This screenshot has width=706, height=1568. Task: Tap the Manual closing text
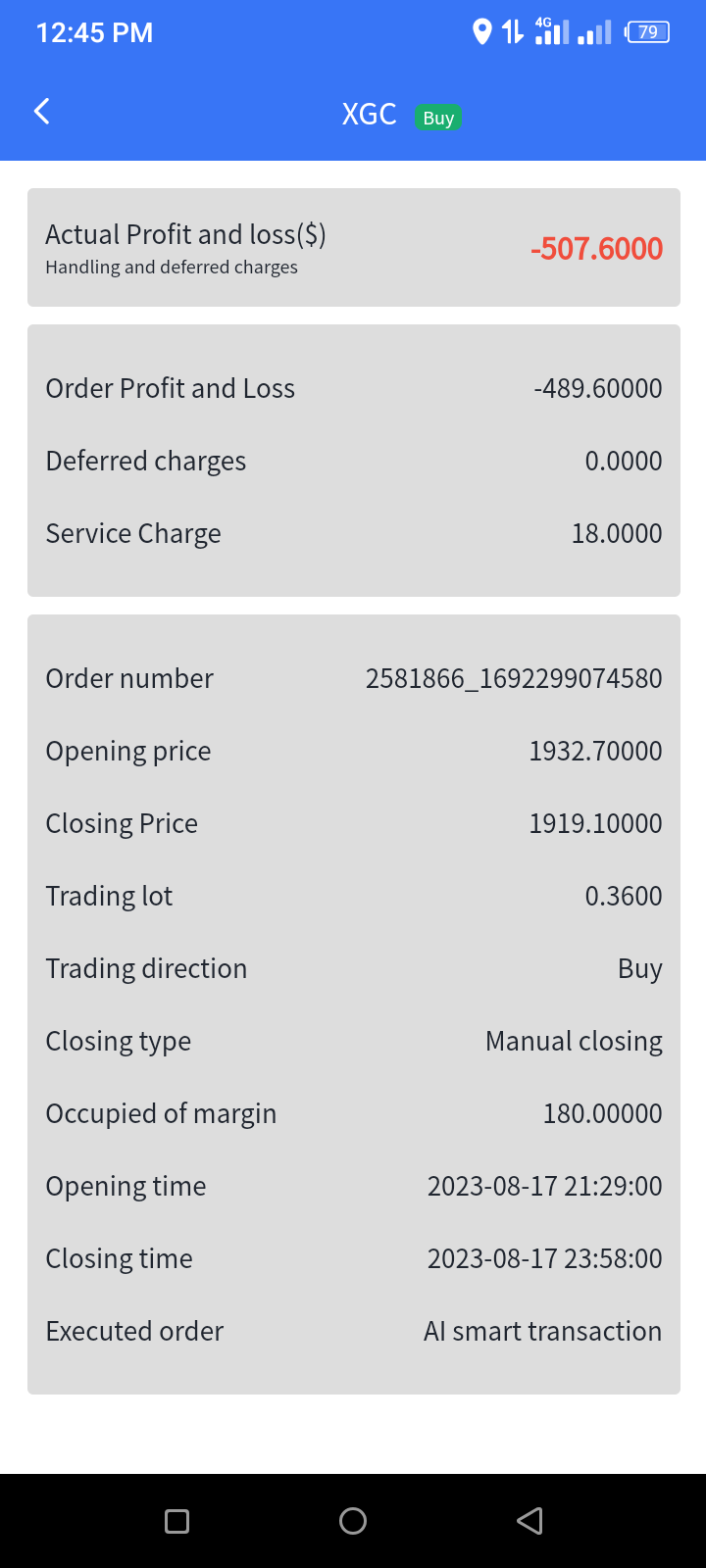pos(574,1041)
